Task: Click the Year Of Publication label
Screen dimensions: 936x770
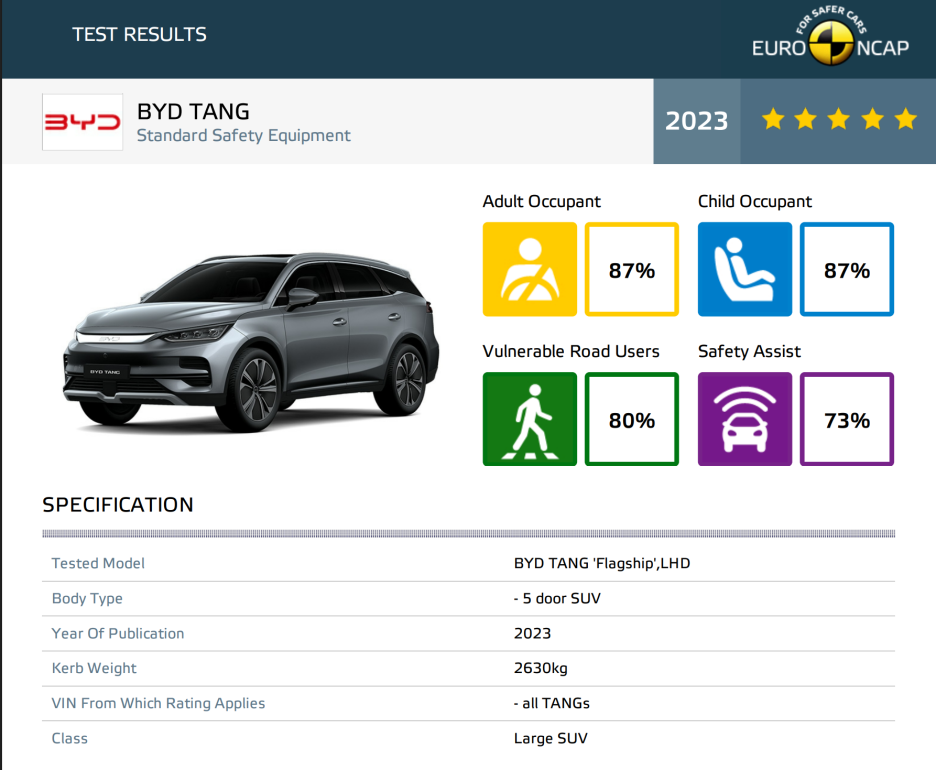Action: click(118, 633)
